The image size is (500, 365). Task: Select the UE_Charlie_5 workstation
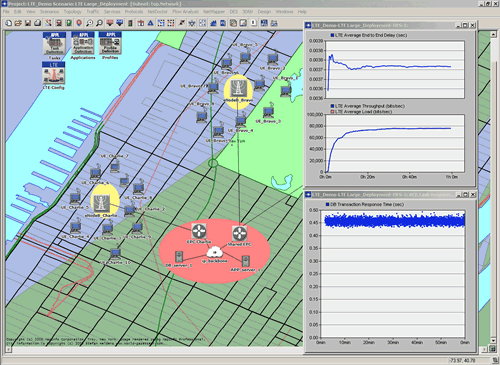pos(75,197)
